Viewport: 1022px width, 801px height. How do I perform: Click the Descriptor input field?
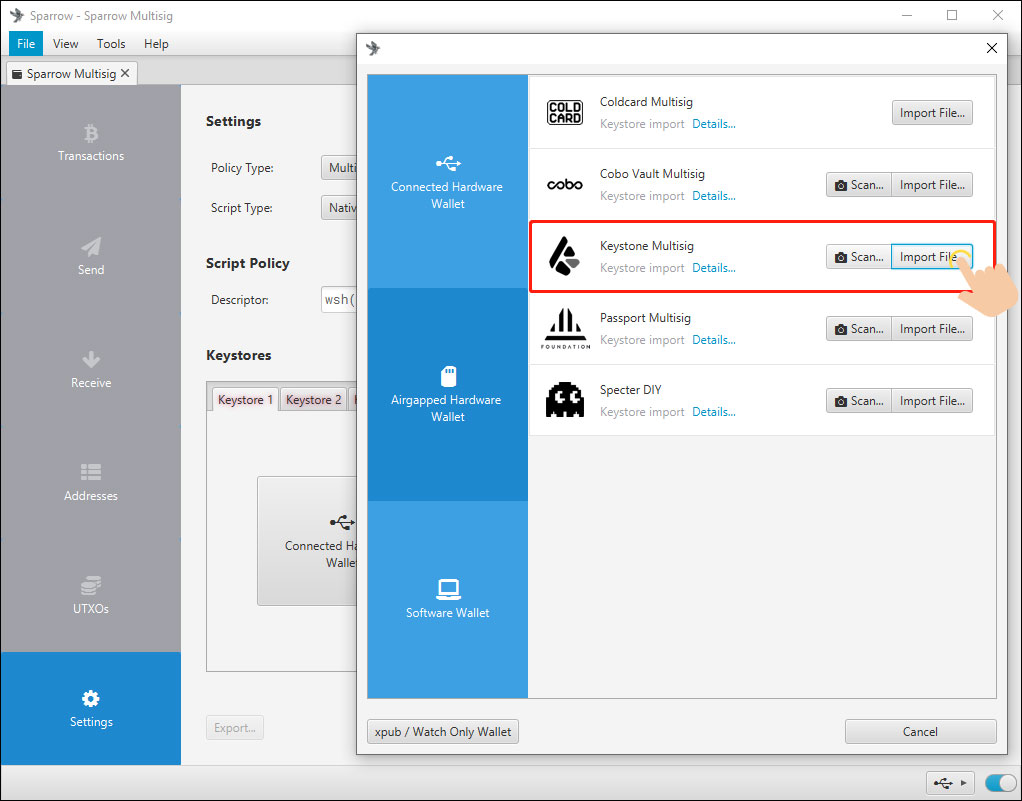coord(339,300)
